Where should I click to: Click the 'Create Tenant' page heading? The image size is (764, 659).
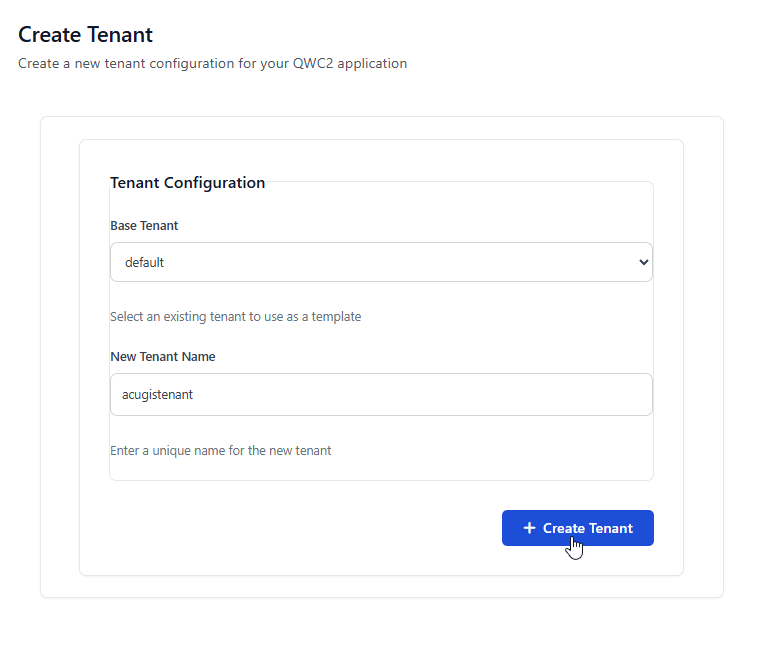coord(85,35)
